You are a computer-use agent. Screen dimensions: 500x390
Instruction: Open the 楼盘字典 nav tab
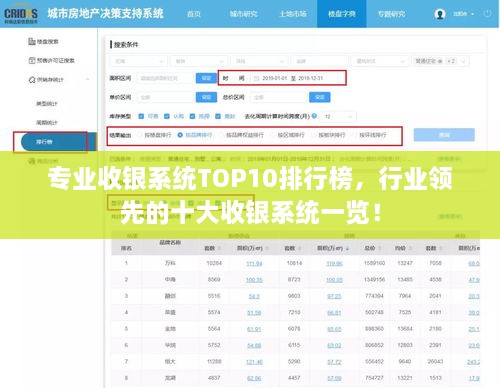pyautogui.click(x=342, y=14)
